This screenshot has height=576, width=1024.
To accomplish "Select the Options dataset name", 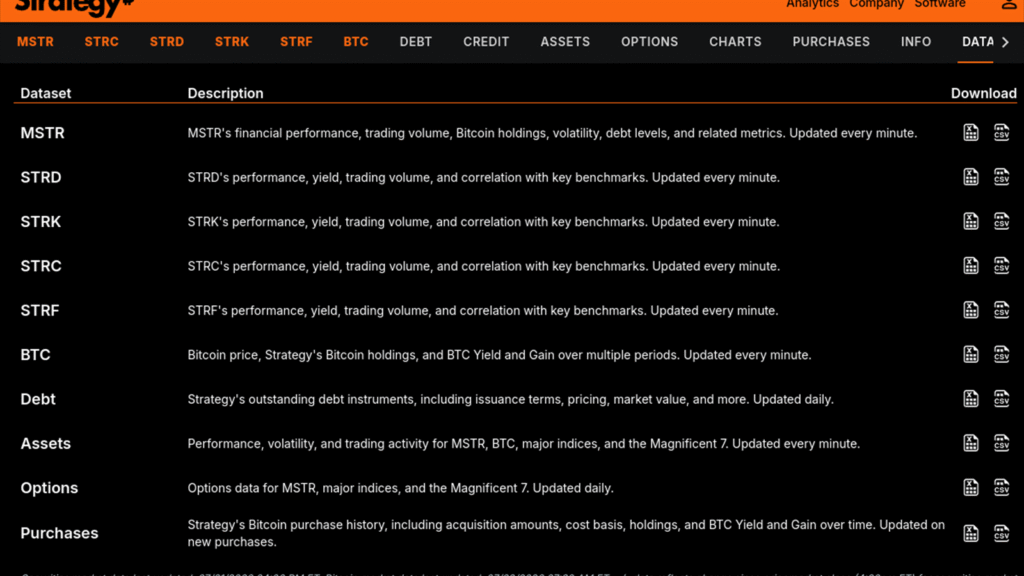I will 49,488.
